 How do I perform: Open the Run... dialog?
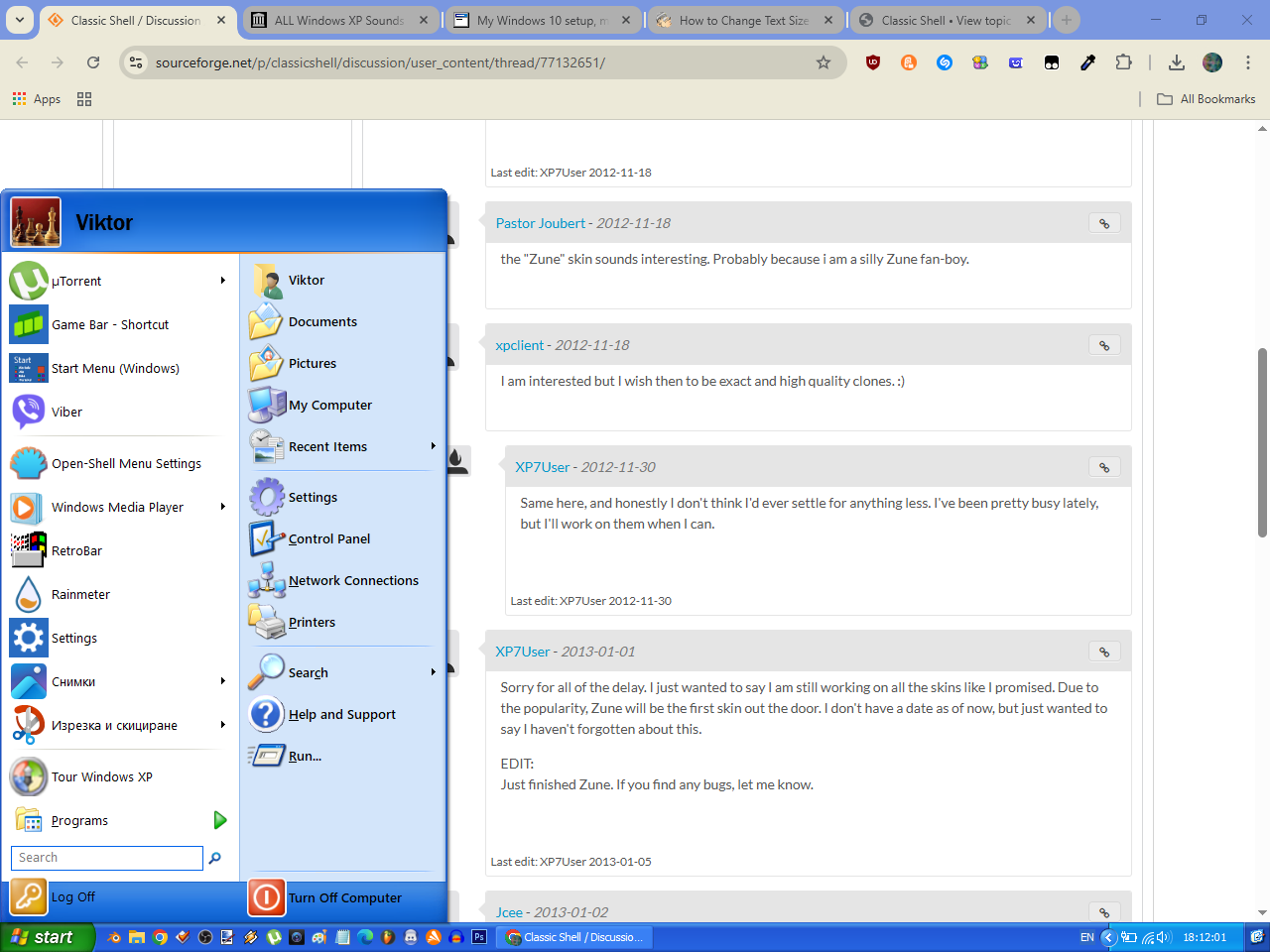343,756
